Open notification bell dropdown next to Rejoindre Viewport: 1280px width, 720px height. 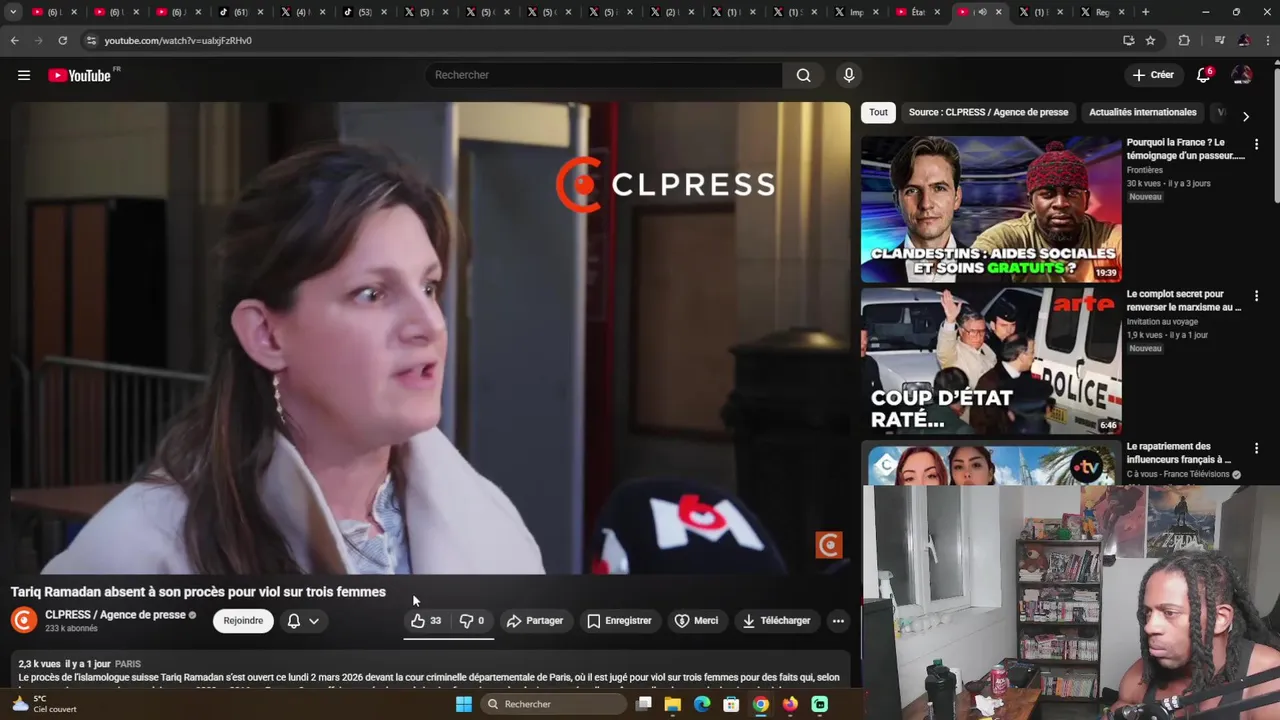303,621
